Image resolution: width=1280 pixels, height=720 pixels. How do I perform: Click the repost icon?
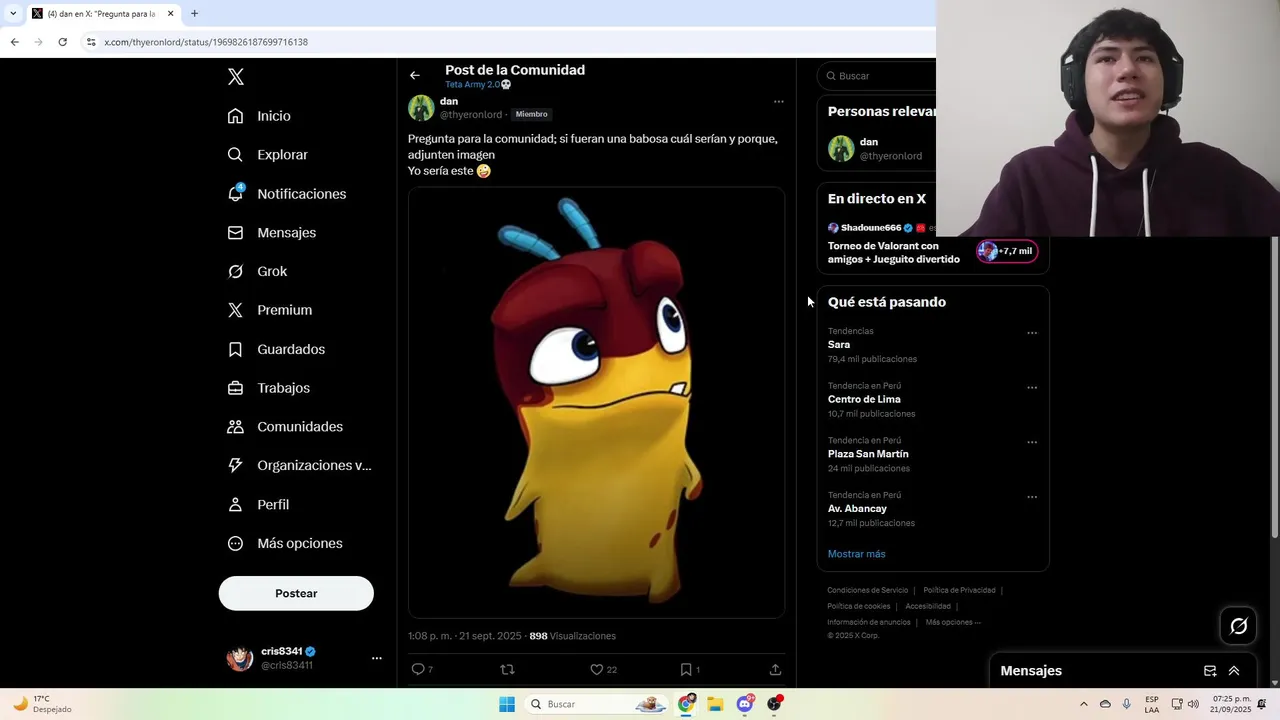[x=507, y=669]
